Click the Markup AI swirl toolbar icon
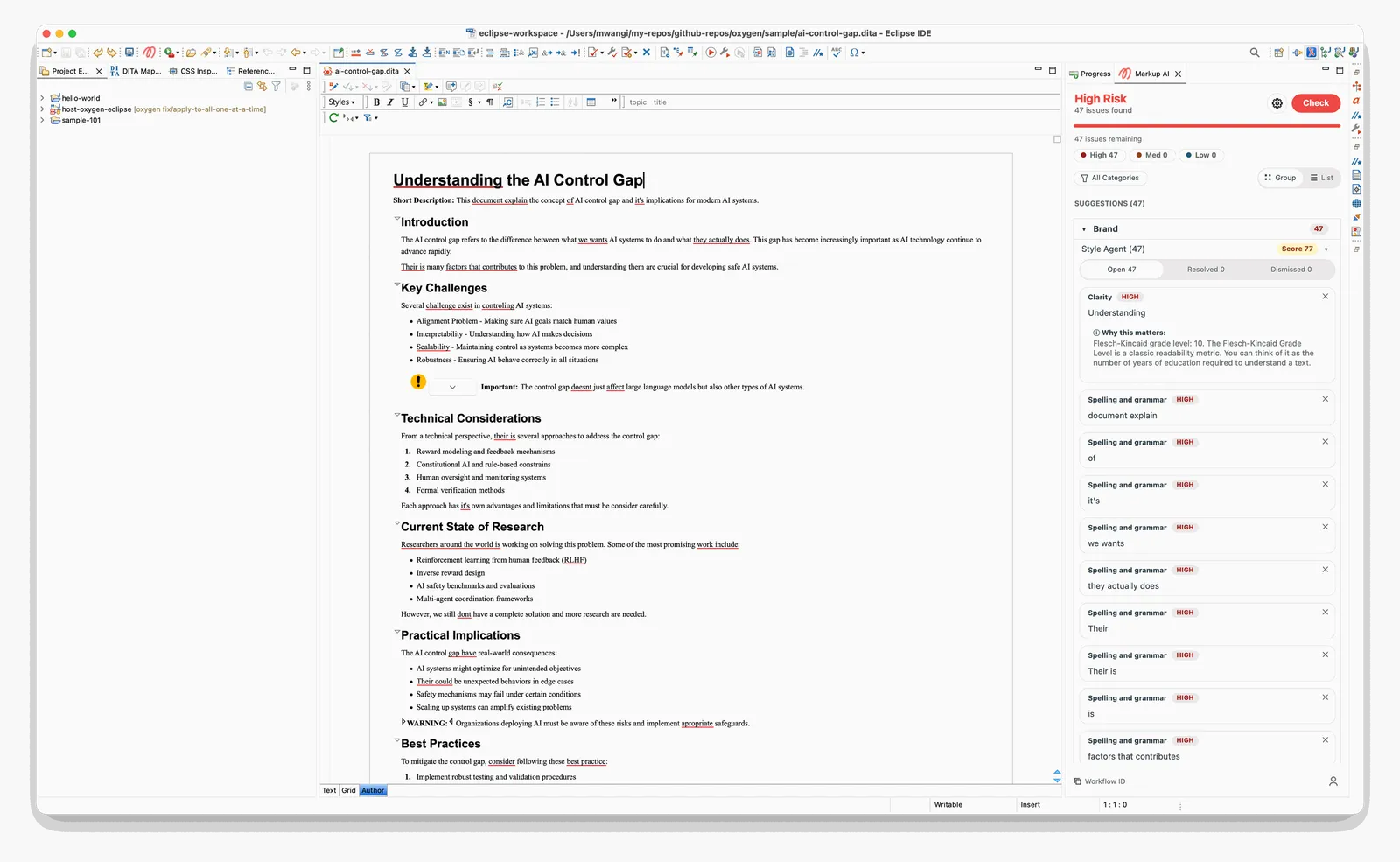This screenshot has height=862, width=1400. 150,53
